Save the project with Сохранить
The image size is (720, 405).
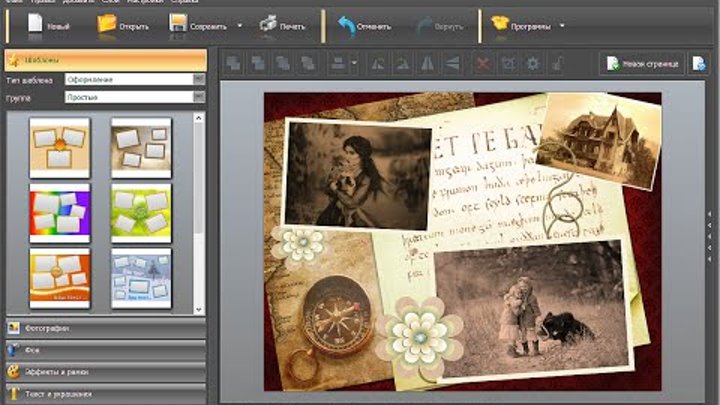(197, 24)
